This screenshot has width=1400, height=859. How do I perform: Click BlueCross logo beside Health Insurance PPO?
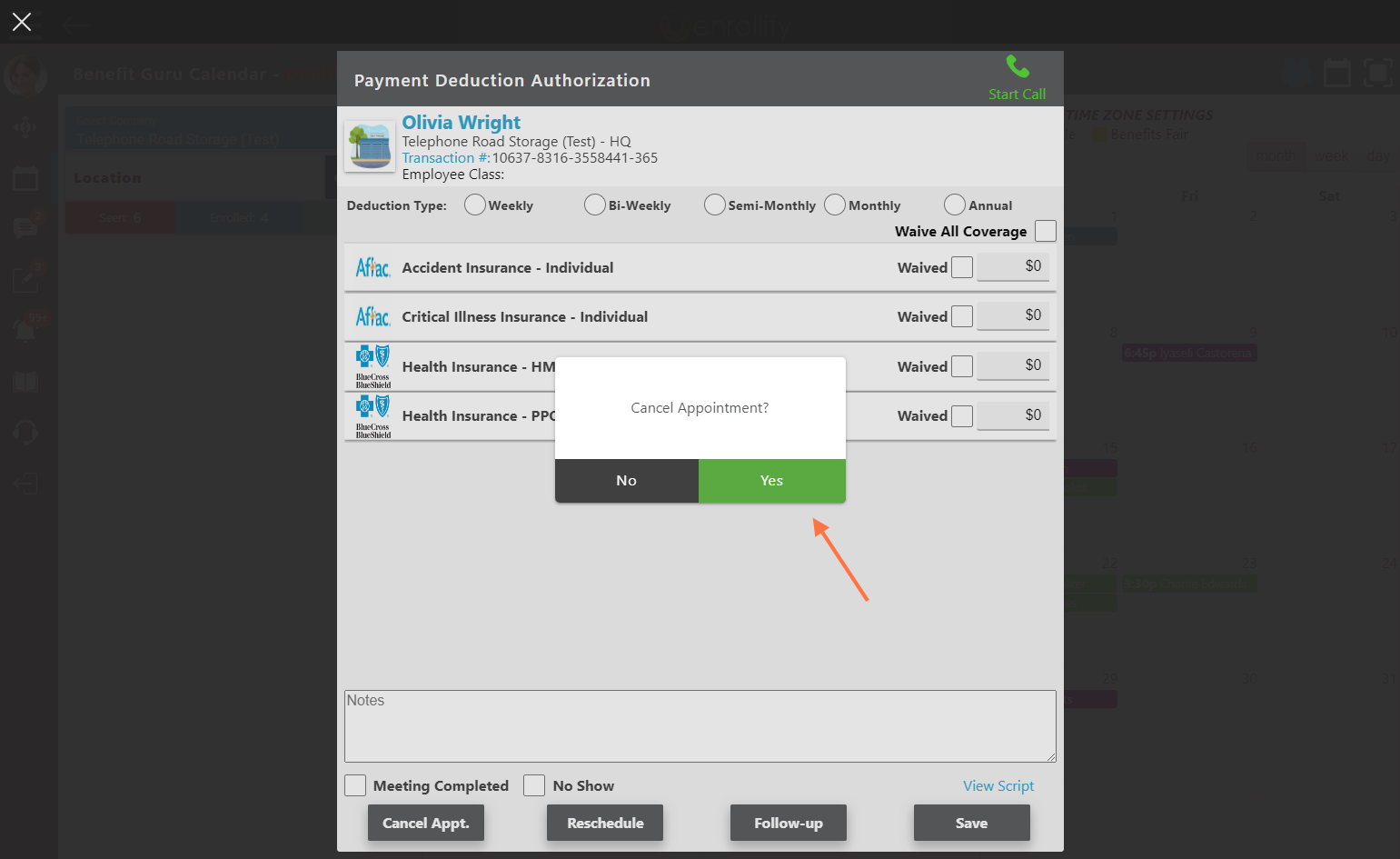click(x=372, y=416)
